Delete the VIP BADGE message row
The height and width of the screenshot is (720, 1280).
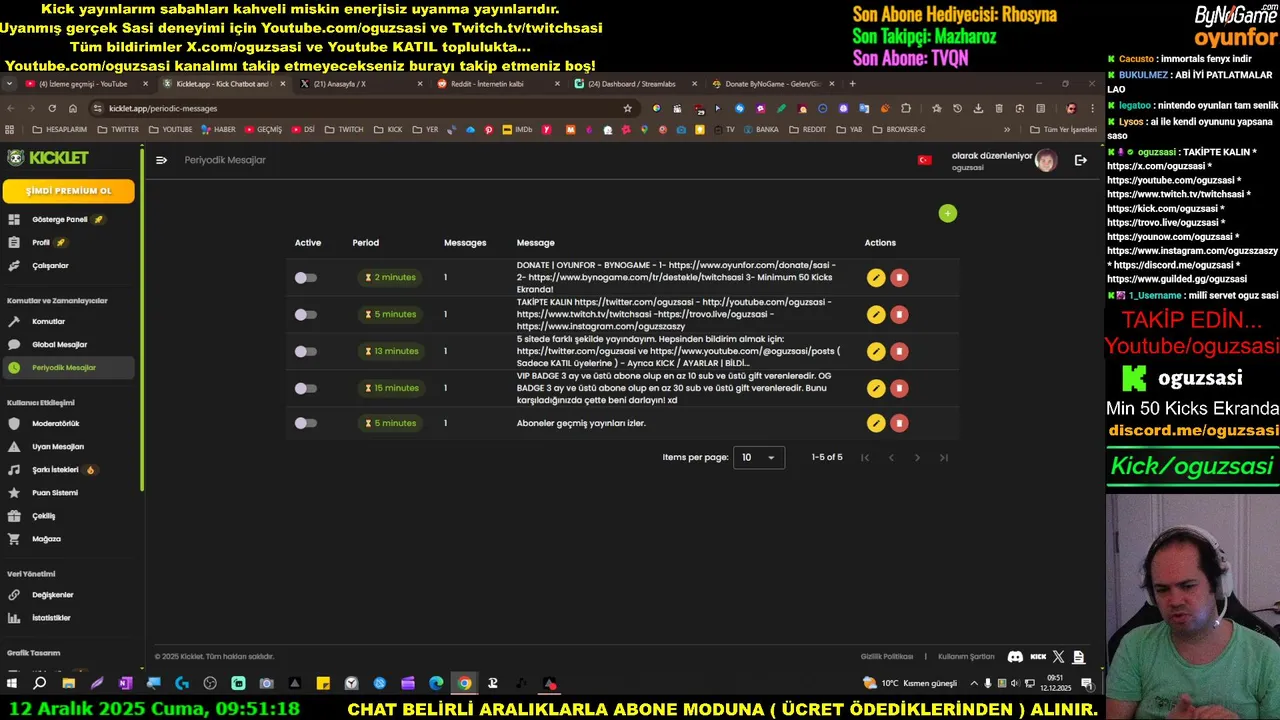tap(899, 388)
